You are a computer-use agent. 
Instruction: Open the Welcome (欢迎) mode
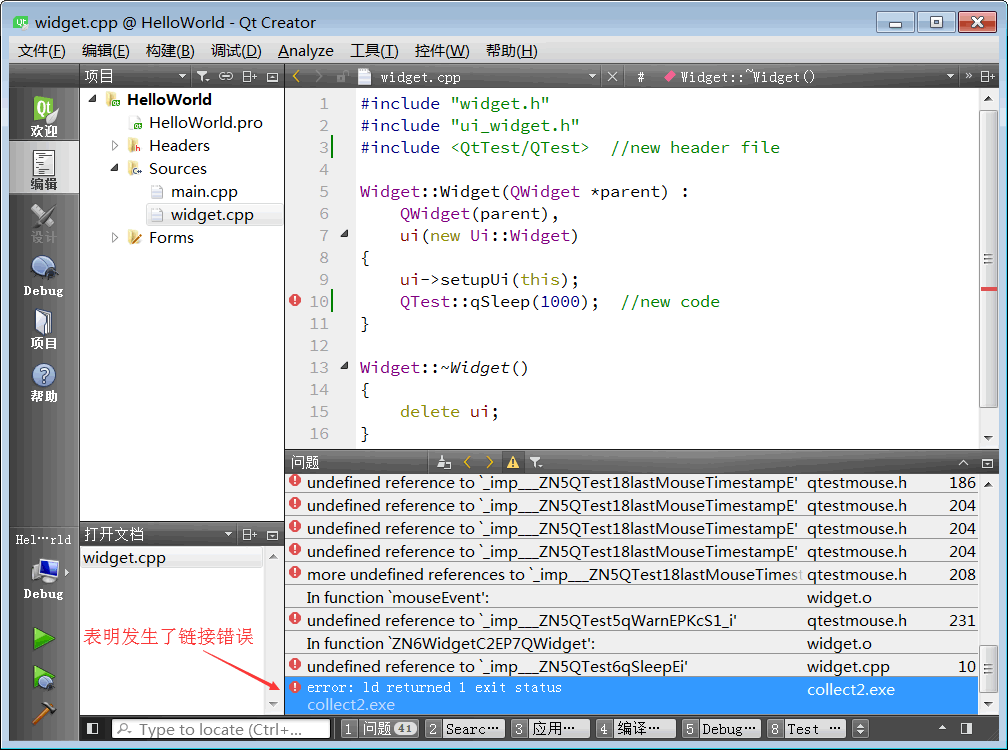(x=44, y=116)
